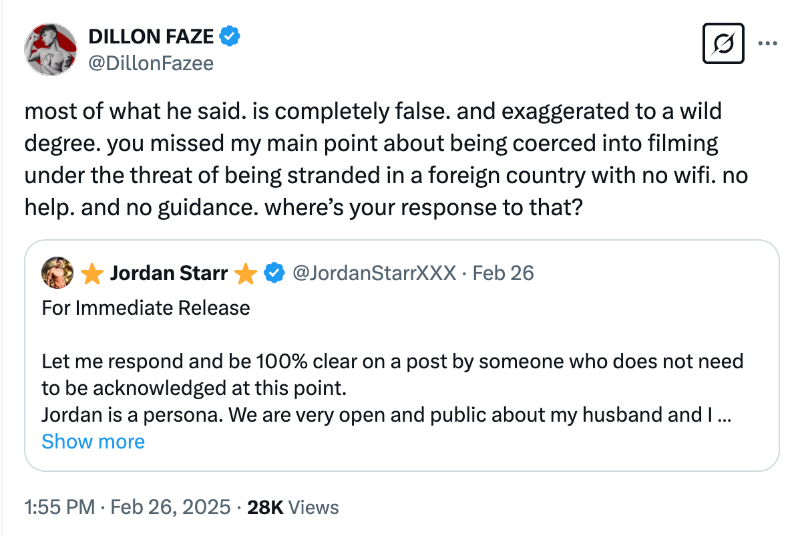Click the star emoji after Jordan Starr
800x536 pixels.
pos(245,272)
